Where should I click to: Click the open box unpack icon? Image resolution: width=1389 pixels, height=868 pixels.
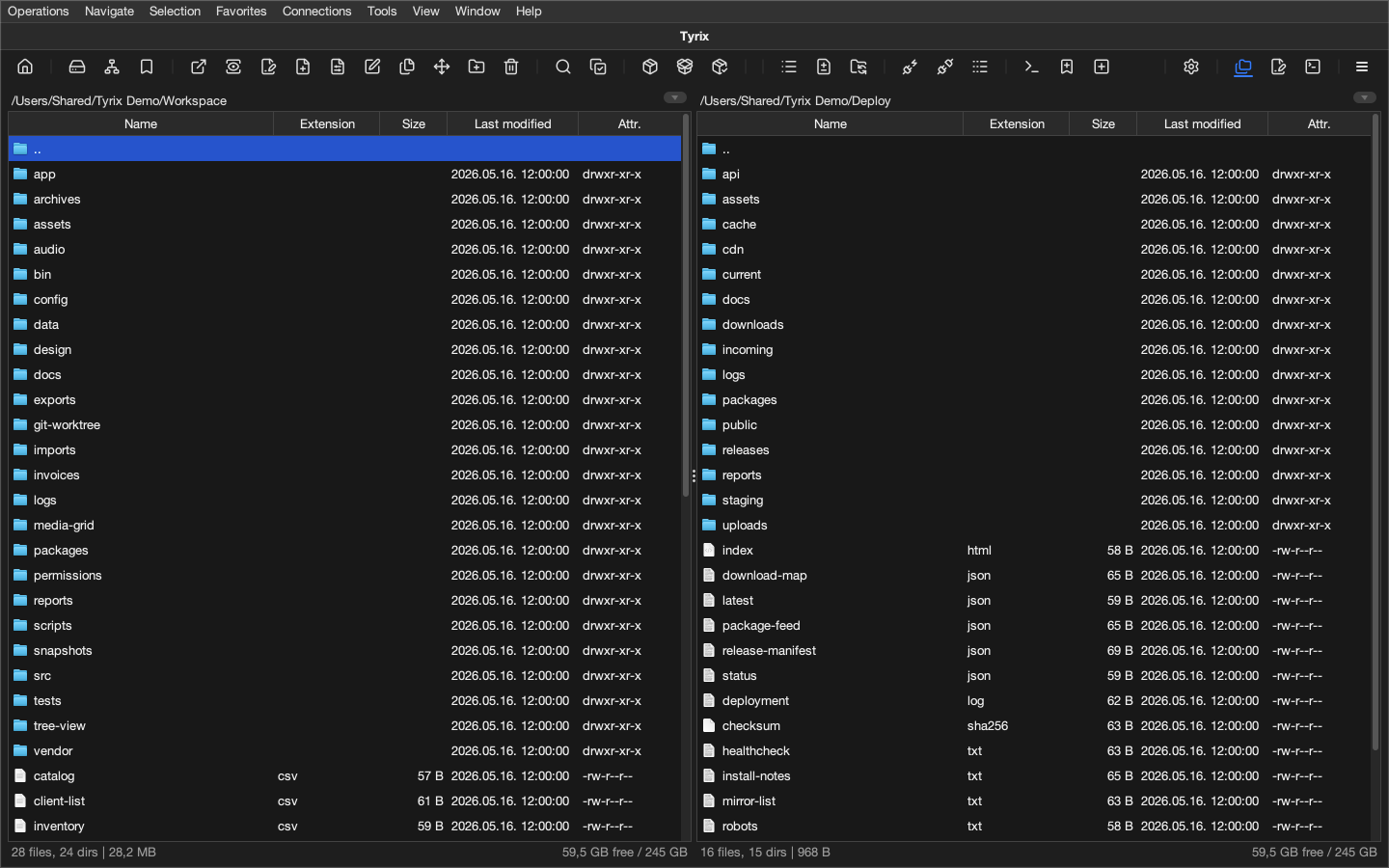[x=685, y=67]
